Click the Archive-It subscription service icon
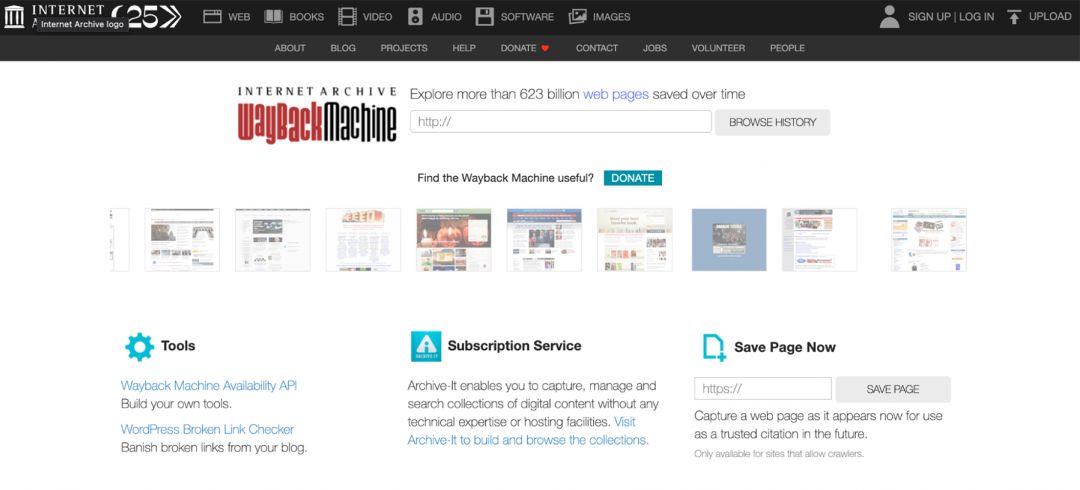This screenshot has width=1080, height=490. (x=426, y=346)
